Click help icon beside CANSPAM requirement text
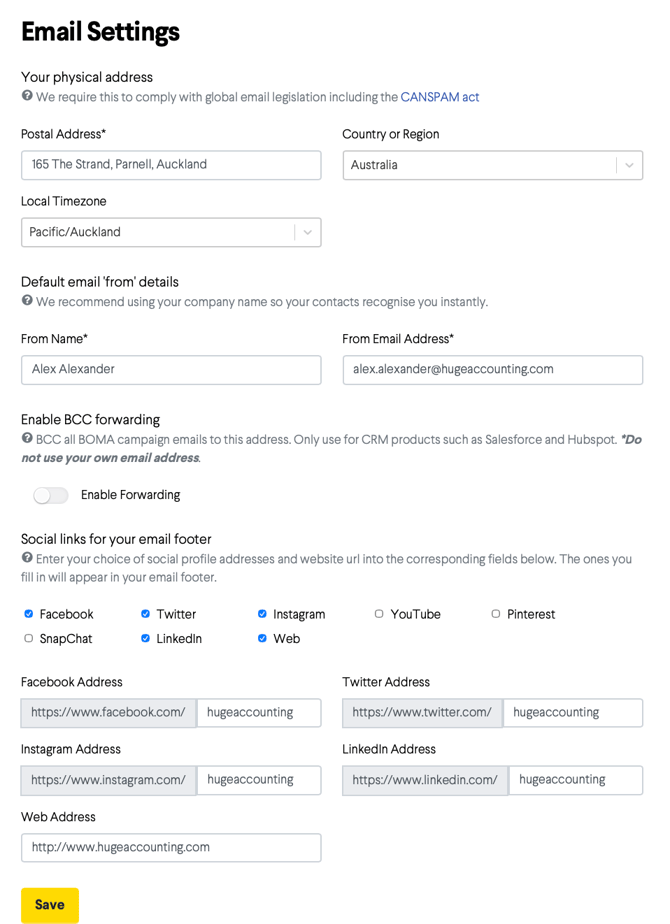 (x=27, y=96)
